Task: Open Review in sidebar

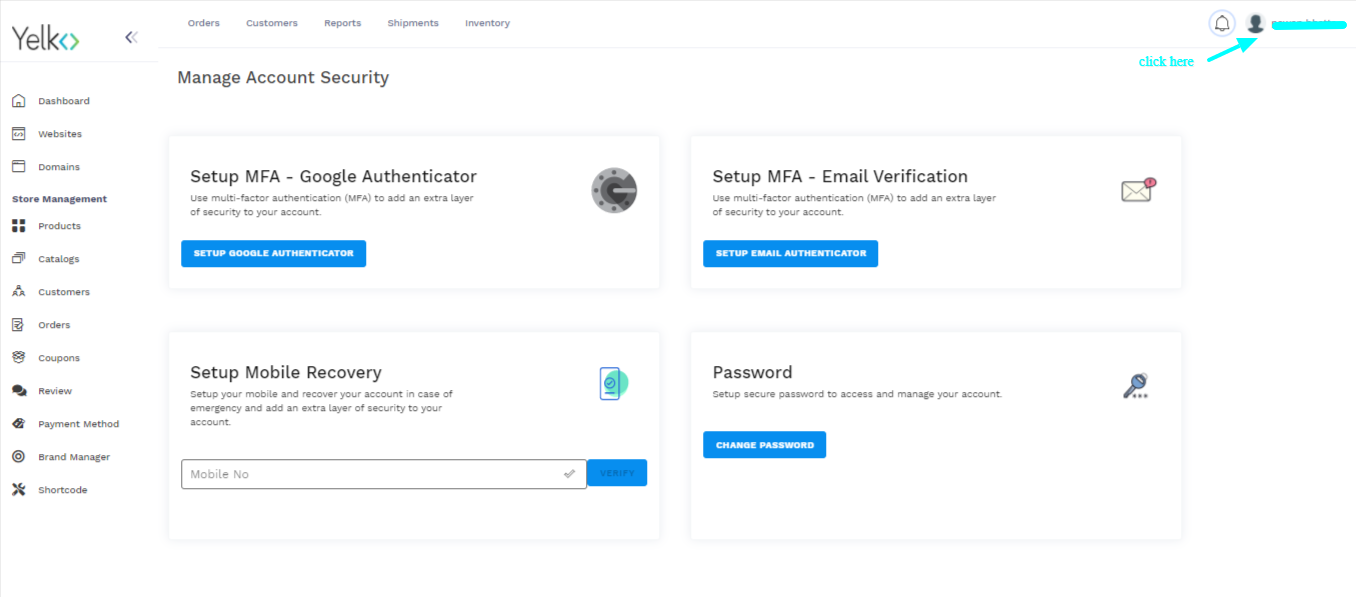Action: (x=55, y=391)
